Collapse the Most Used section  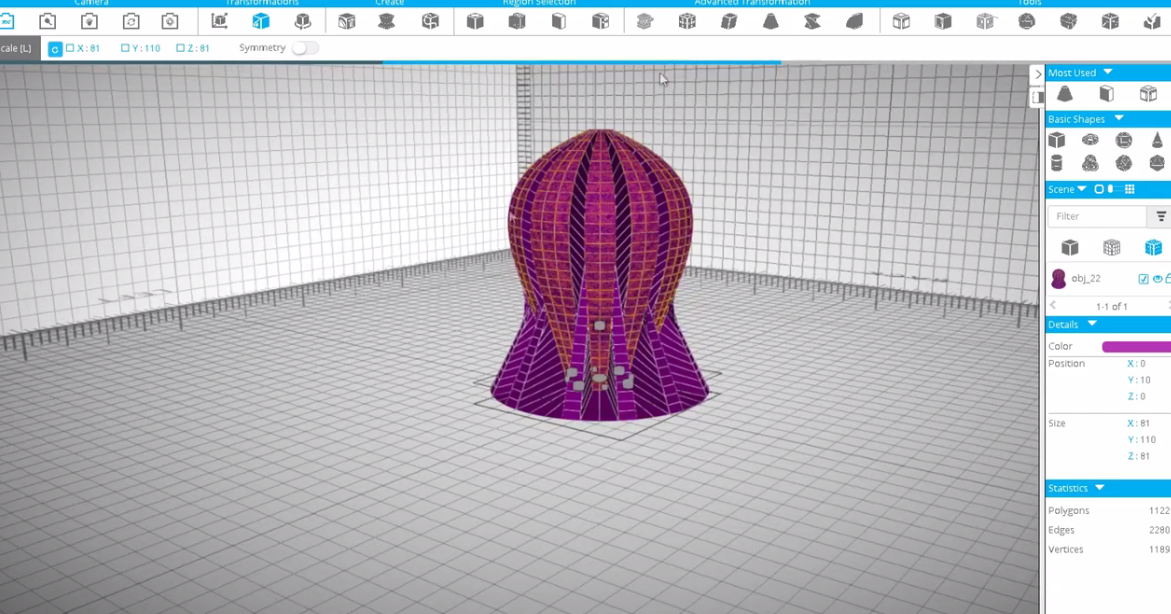pyautogui.click(x=1108, y=72)
